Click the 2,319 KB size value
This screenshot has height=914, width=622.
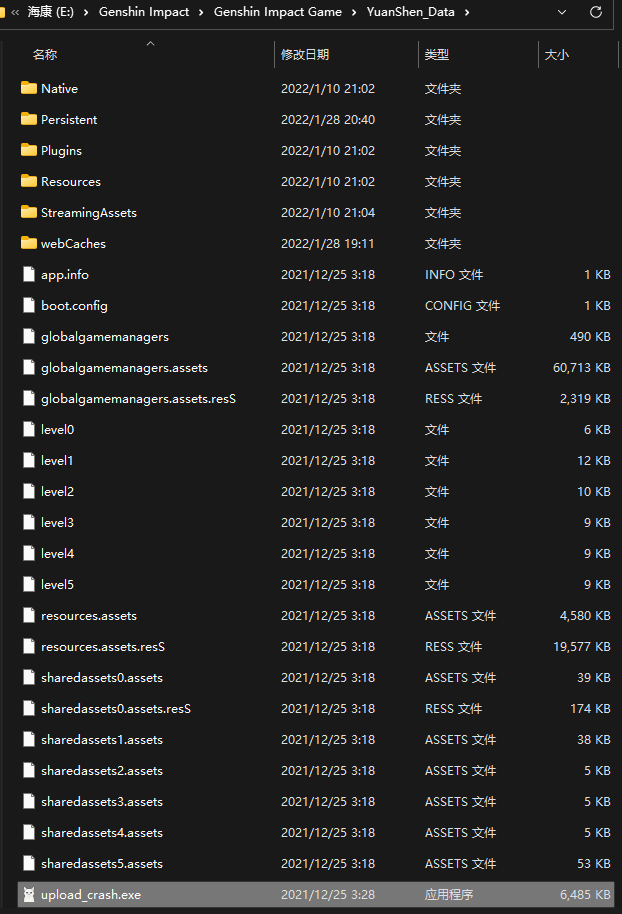pyautogui.click(x=585, y=398)
